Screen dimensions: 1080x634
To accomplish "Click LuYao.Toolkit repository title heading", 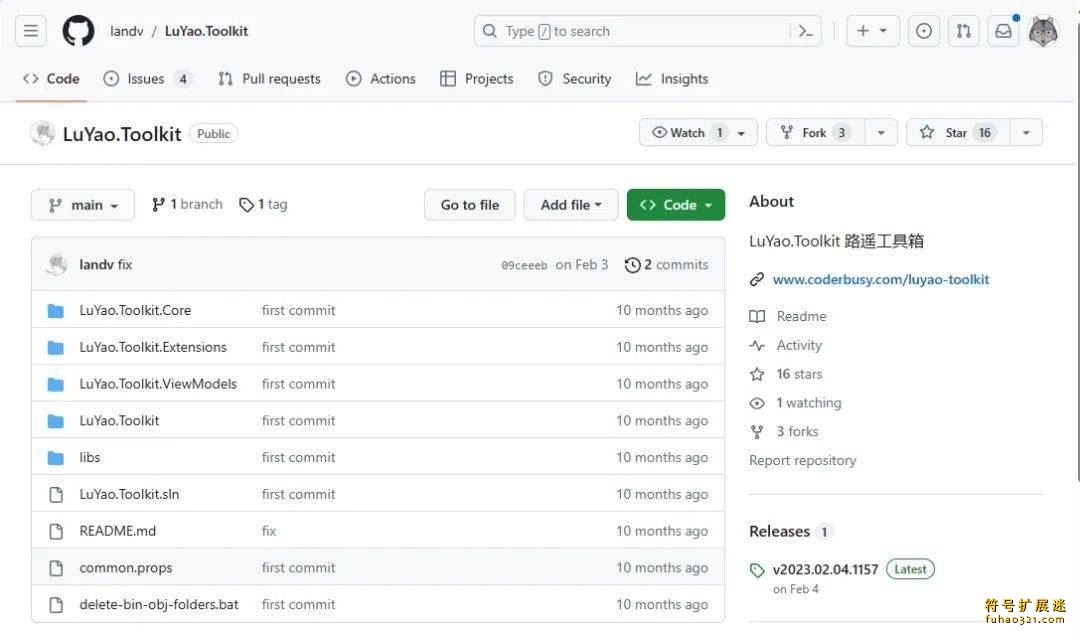I will tap(122, 134).
